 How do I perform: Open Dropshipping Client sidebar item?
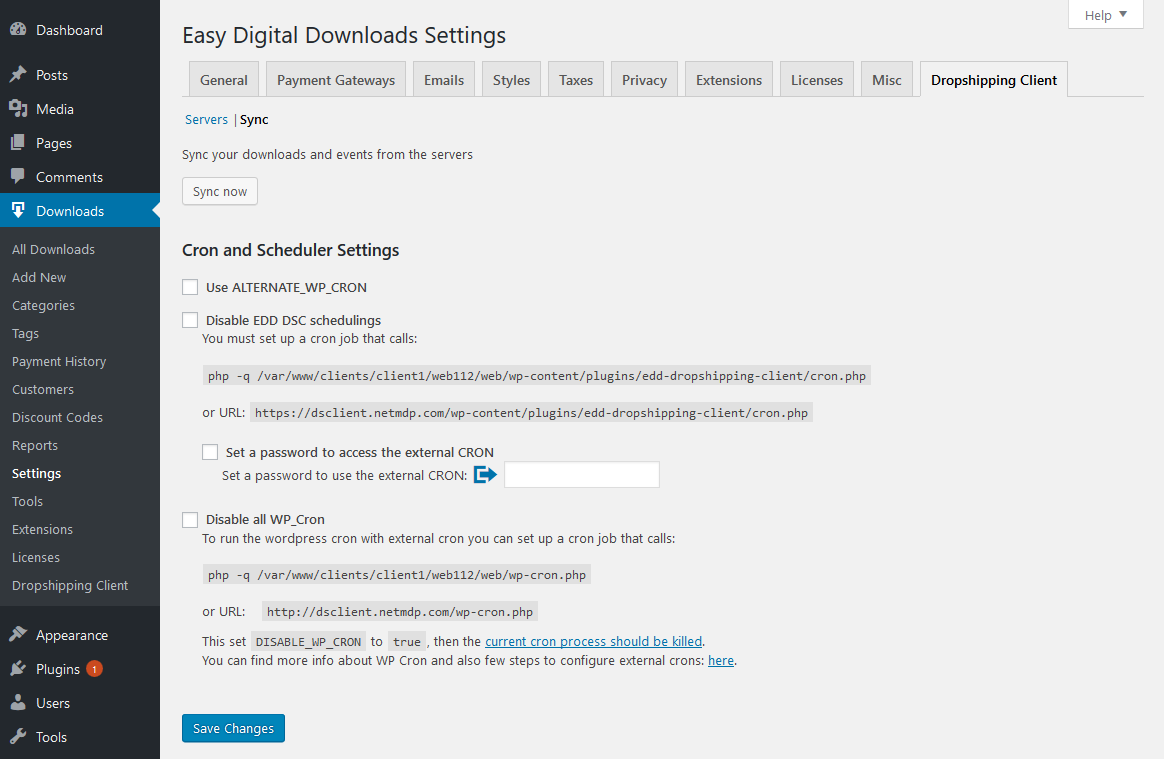tap(70, 585)
